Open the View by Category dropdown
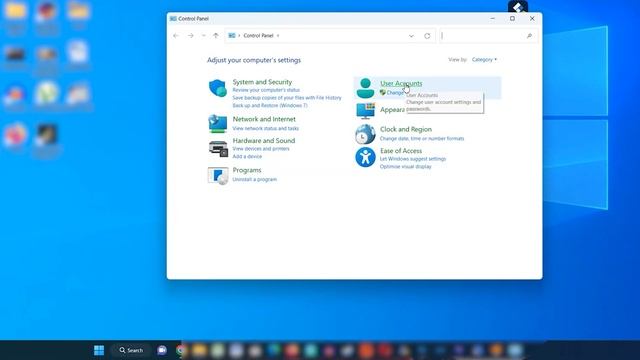This screenshot has height=360, width=640. click(484, 60)
